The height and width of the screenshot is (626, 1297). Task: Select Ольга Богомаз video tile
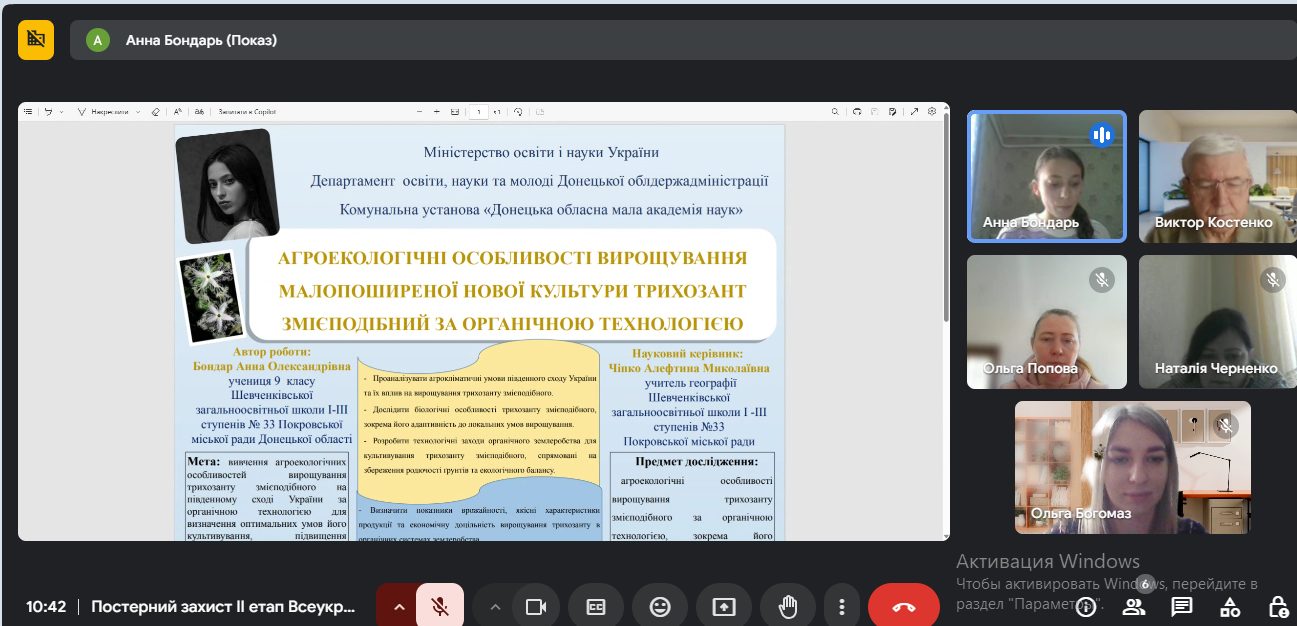point(1133,467)
